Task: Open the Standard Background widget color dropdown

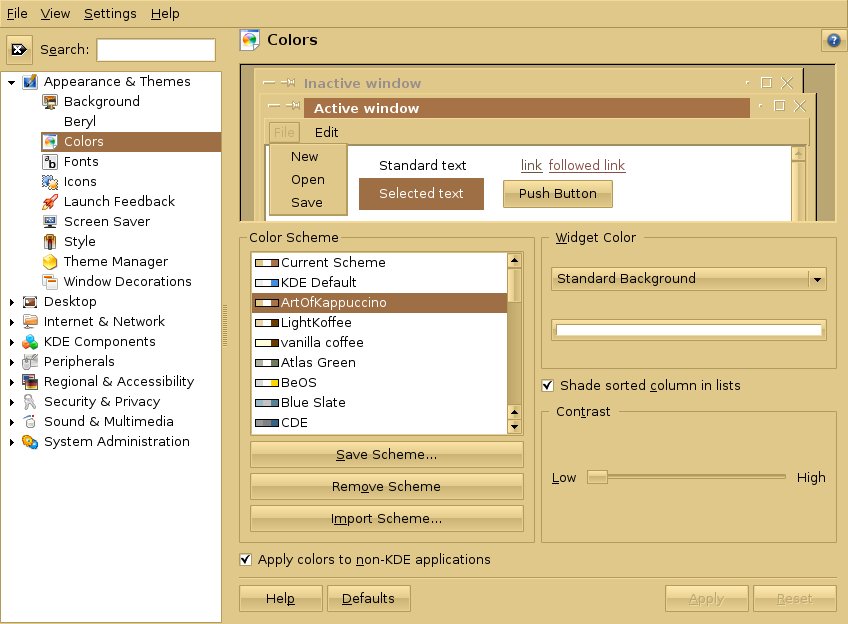Action: [688, 279]
